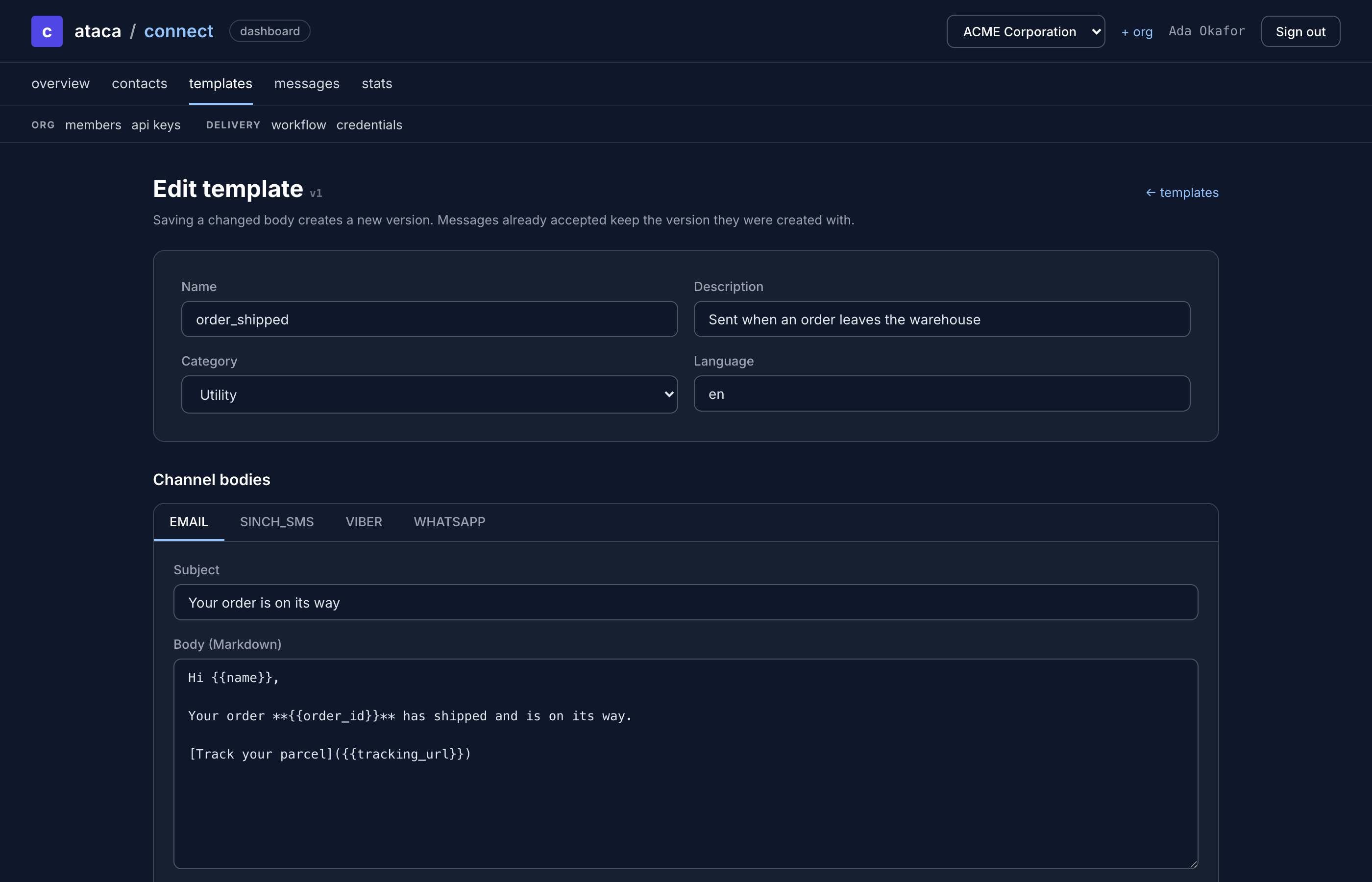The width and height of the screenshot is (1372, 882).
Task: Click the 'DELIVERY' section label
Action: point(233,125)
